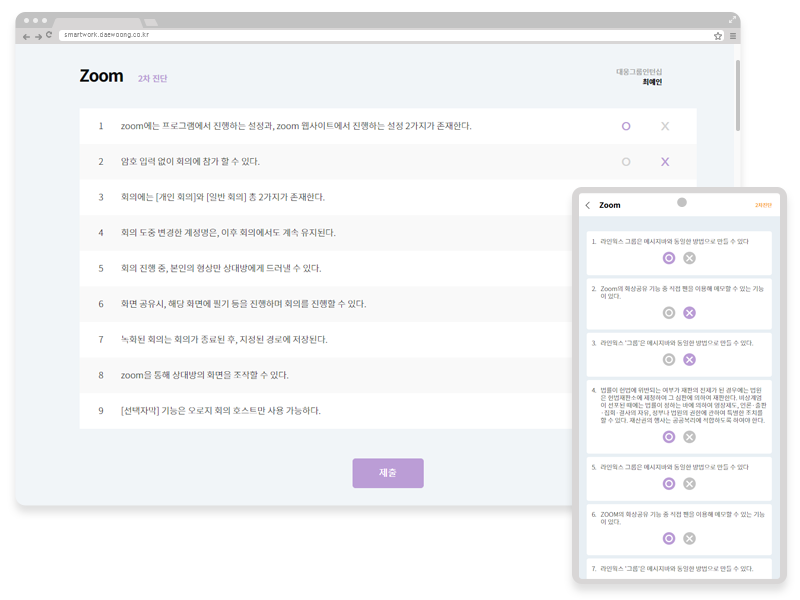
Task: Select X for mobile panel question 1
Action: pyautogui.click(x=689, y=258)
